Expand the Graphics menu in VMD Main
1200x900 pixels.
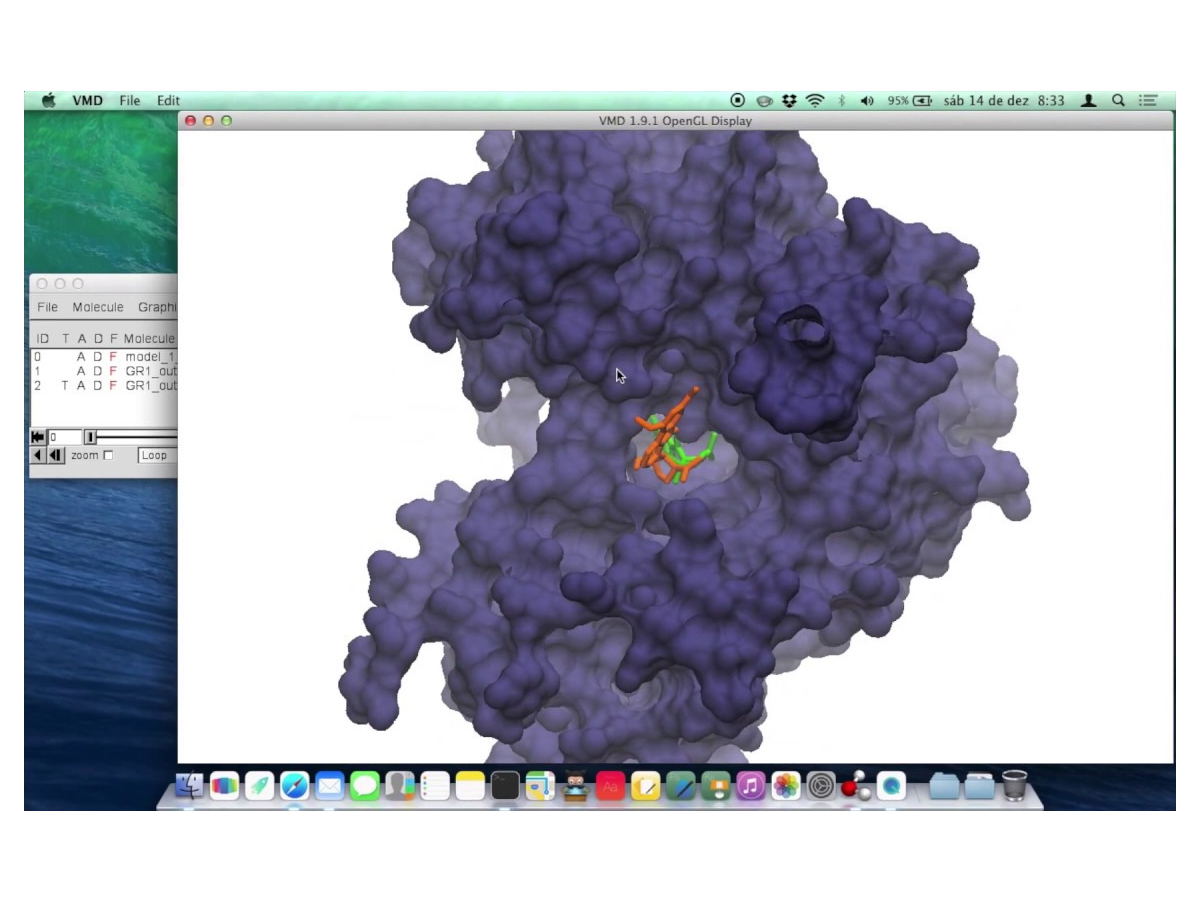(x=157, y=307)
